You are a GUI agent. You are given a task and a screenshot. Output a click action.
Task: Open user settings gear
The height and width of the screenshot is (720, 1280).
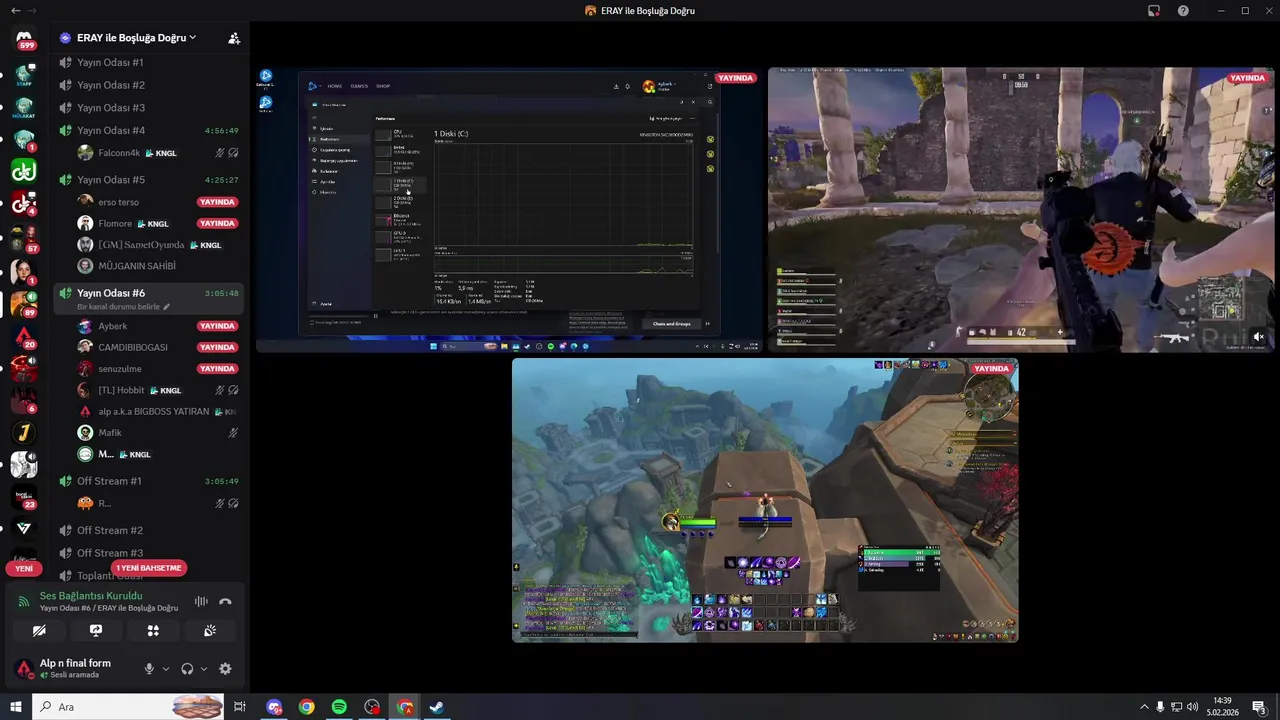click(x=225, y=669)
